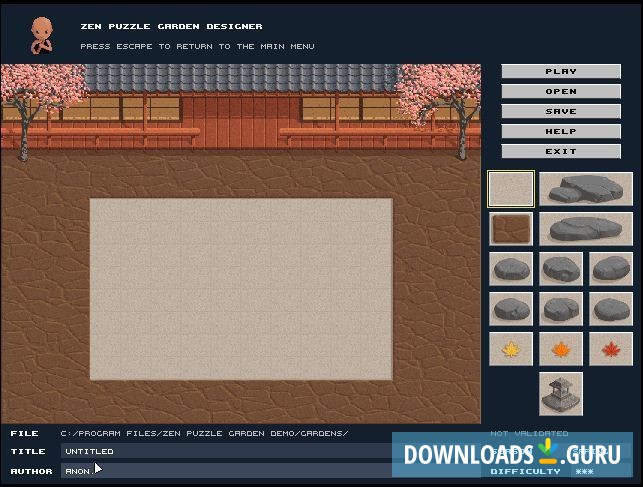Select first small stone in lower row
This screenshot has height=487, width=643.
point(511,309)
